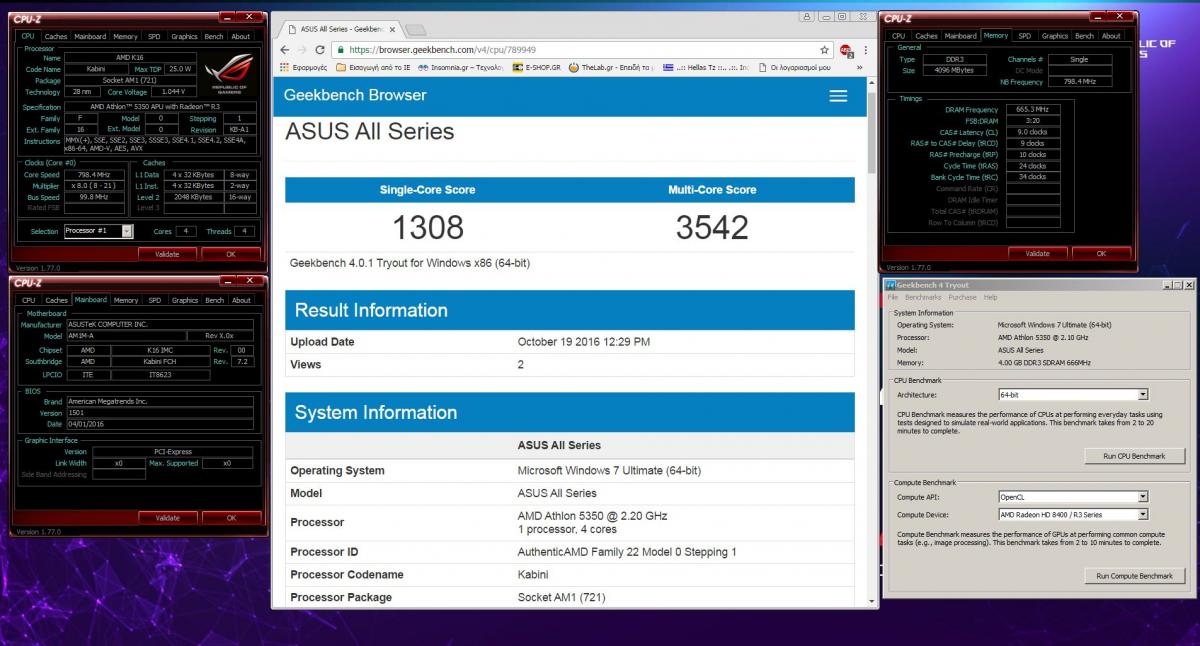Viewport: 1200px width, 646px height.
Task: Open the TheLab.gr bookmark
Action: [x=611, y=67]
